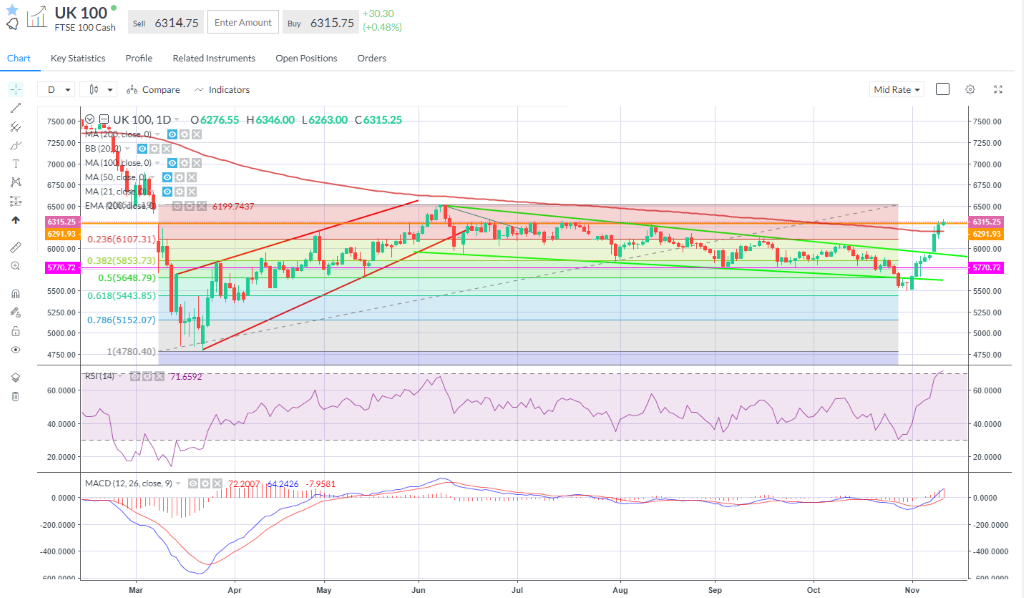Screen dimensions: 1024x598
Task: Open the object tree layers icon
Action: coord(16,377)
